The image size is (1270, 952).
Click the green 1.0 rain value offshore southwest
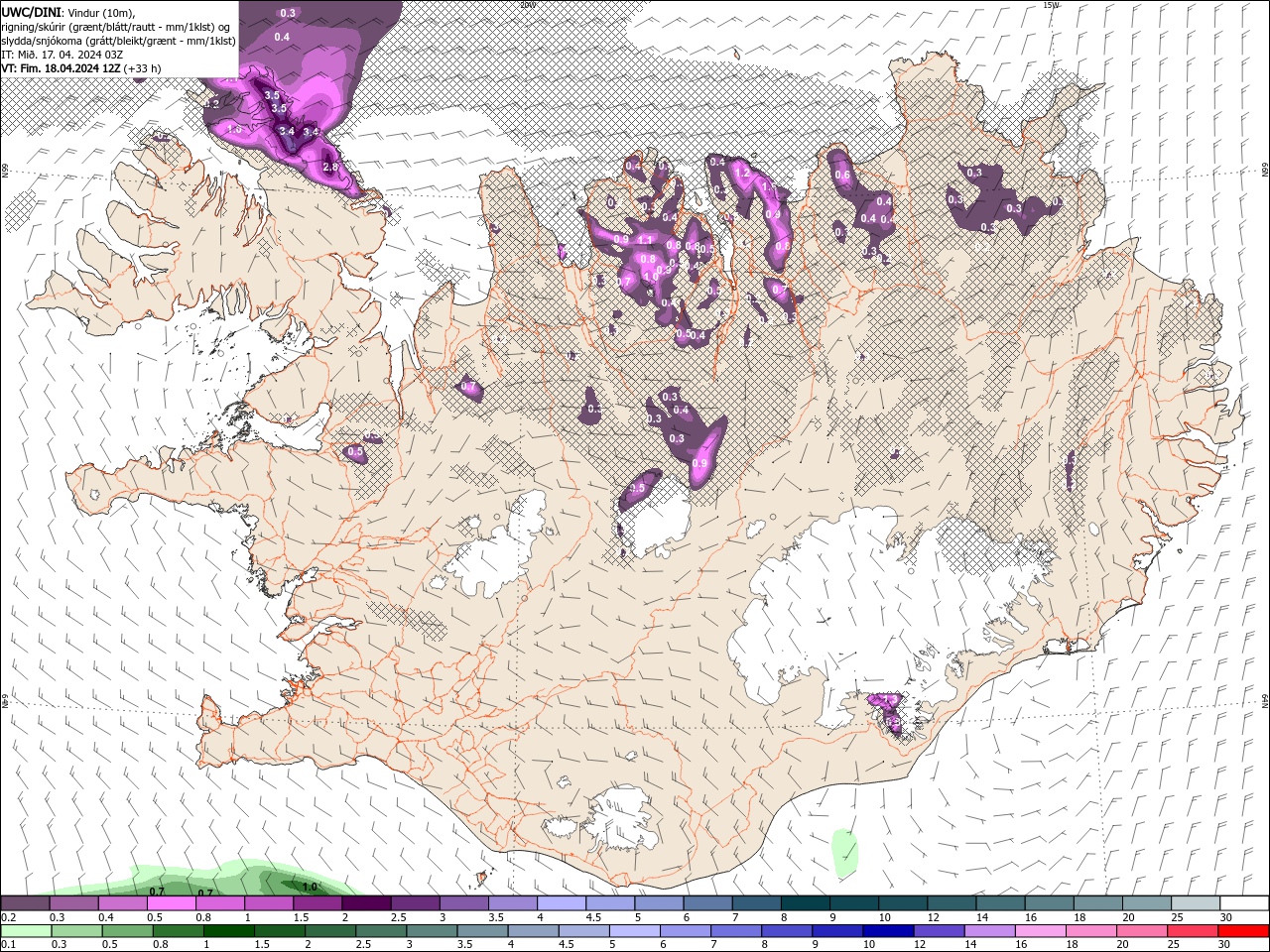click(310, 887)
